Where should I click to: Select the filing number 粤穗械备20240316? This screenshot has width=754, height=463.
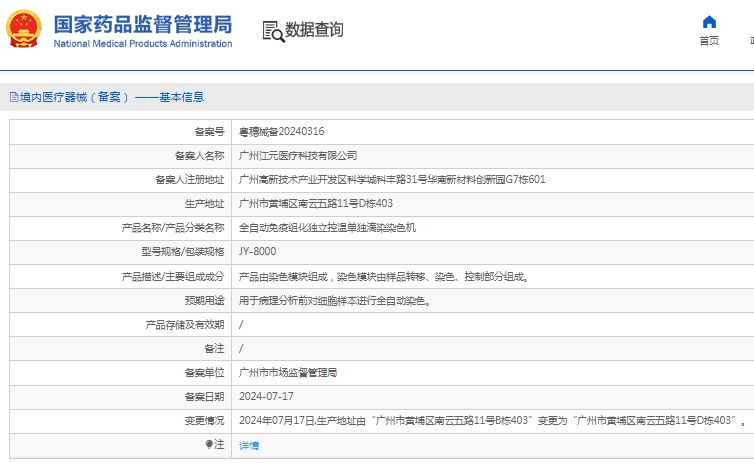[281, 131]
